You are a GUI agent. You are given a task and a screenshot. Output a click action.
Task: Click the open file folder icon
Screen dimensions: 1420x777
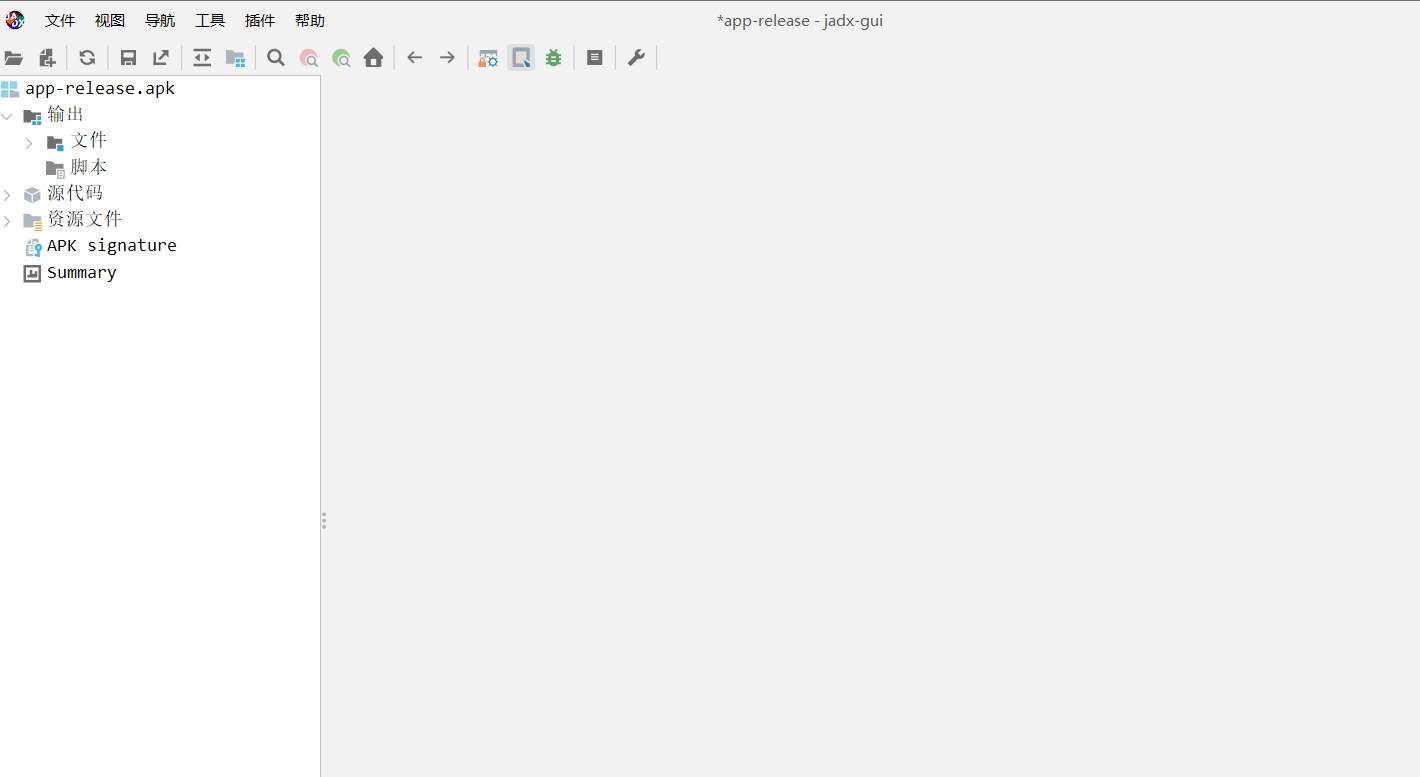tap(14, 58)
